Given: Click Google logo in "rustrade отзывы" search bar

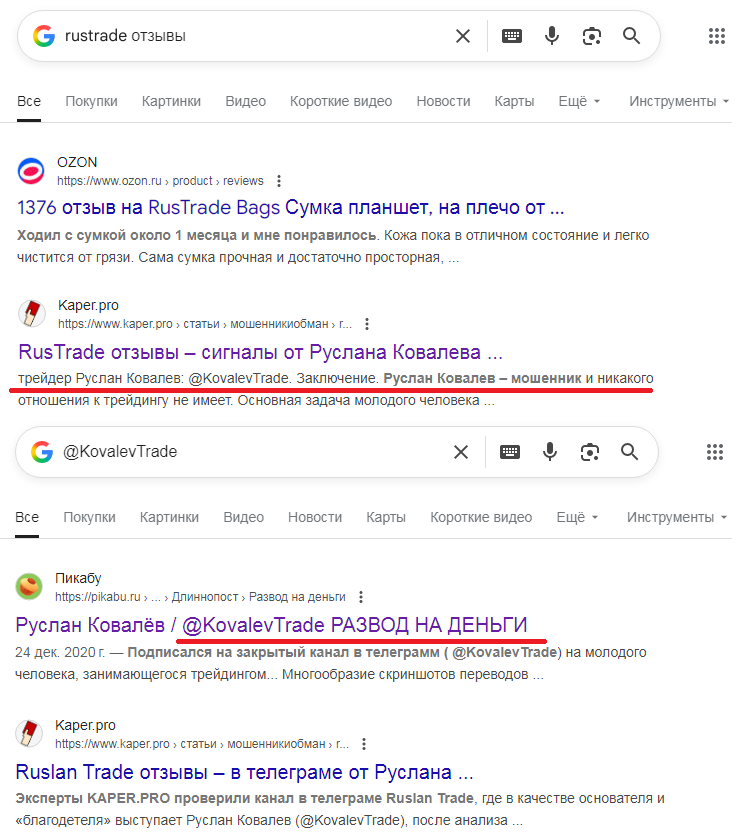Looking at the screenshot, I should coord(43,36).
